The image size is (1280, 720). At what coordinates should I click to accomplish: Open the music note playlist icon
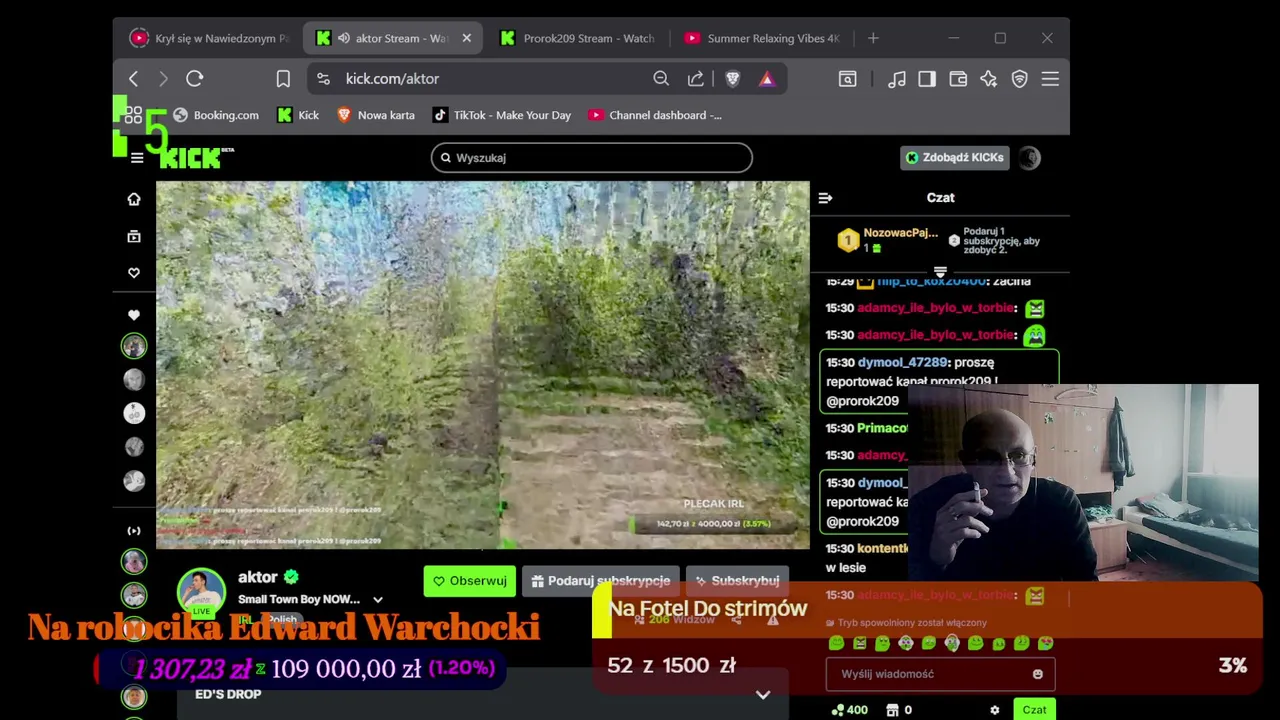click(x=897, y=78)
